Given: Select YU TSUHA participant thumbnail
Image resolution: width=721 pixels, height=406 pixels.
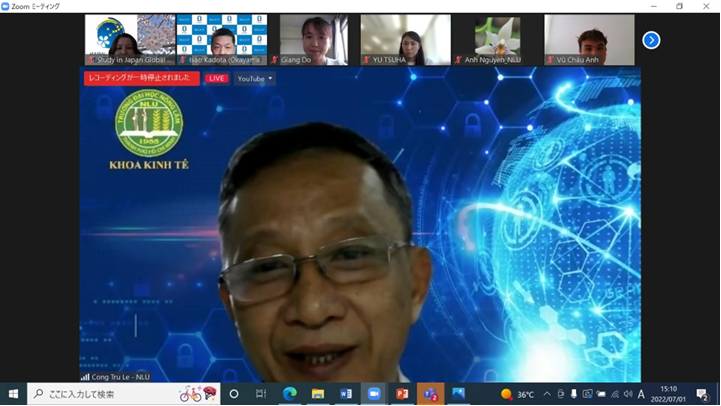Looking at the screenshot, I should pyautogui.click(x=406, y=40).
